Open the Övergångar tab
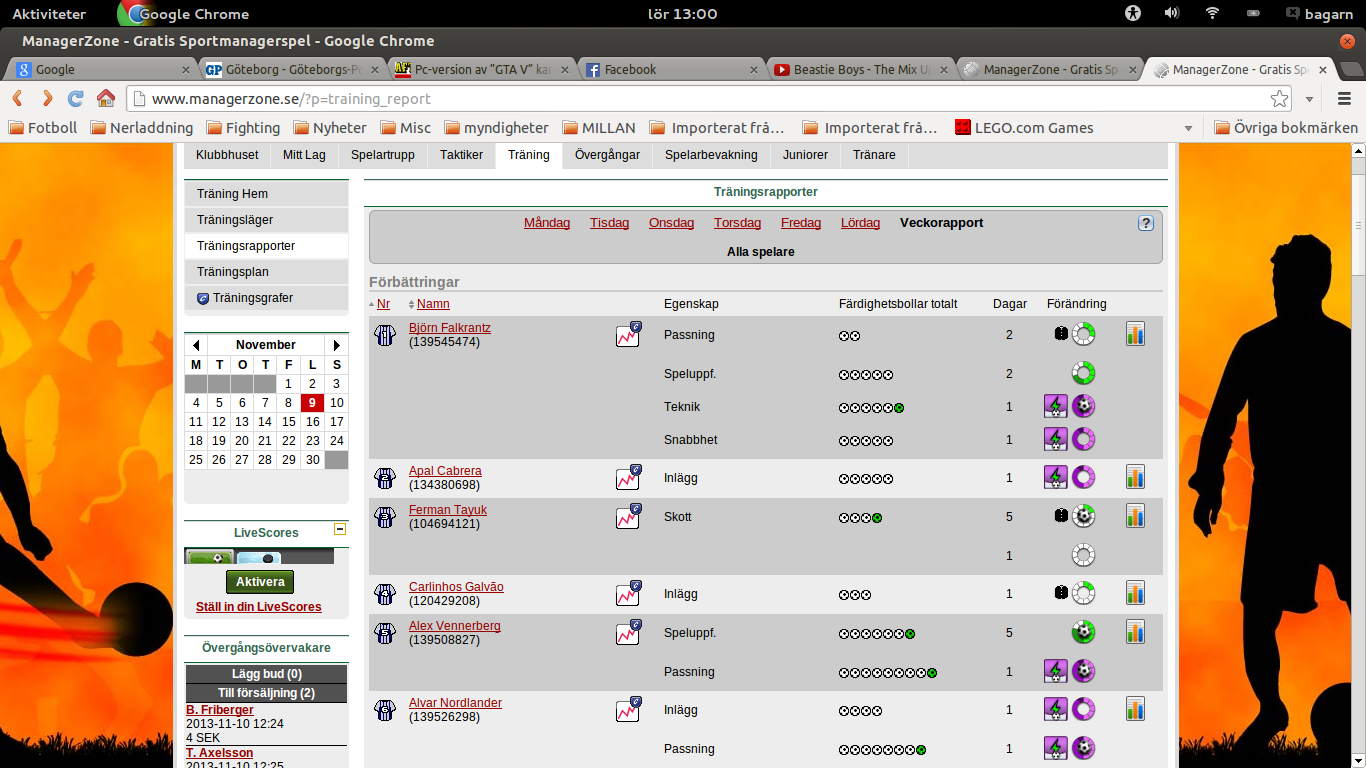1366x768 pixels. coord(607,155)
